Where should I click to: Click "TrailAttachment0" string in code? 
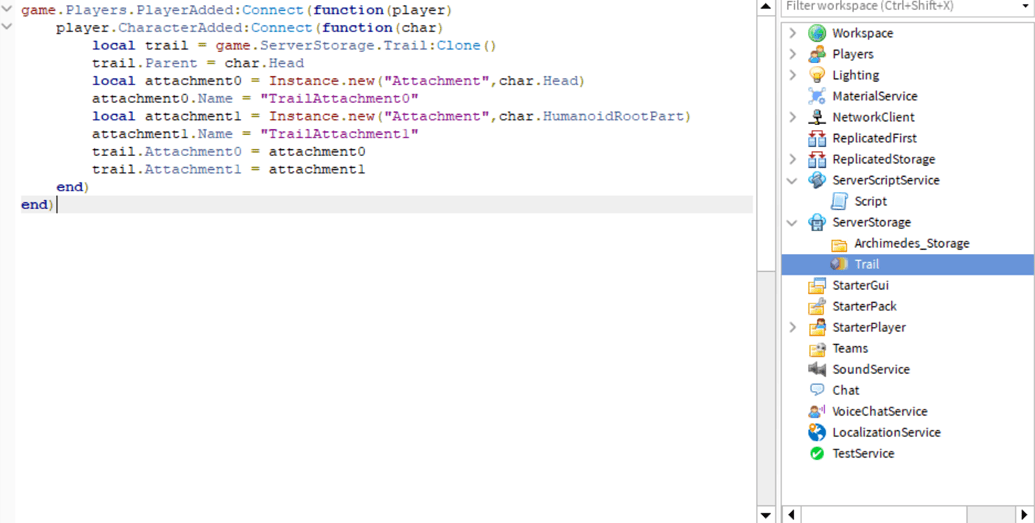click(x=339, y=98)
